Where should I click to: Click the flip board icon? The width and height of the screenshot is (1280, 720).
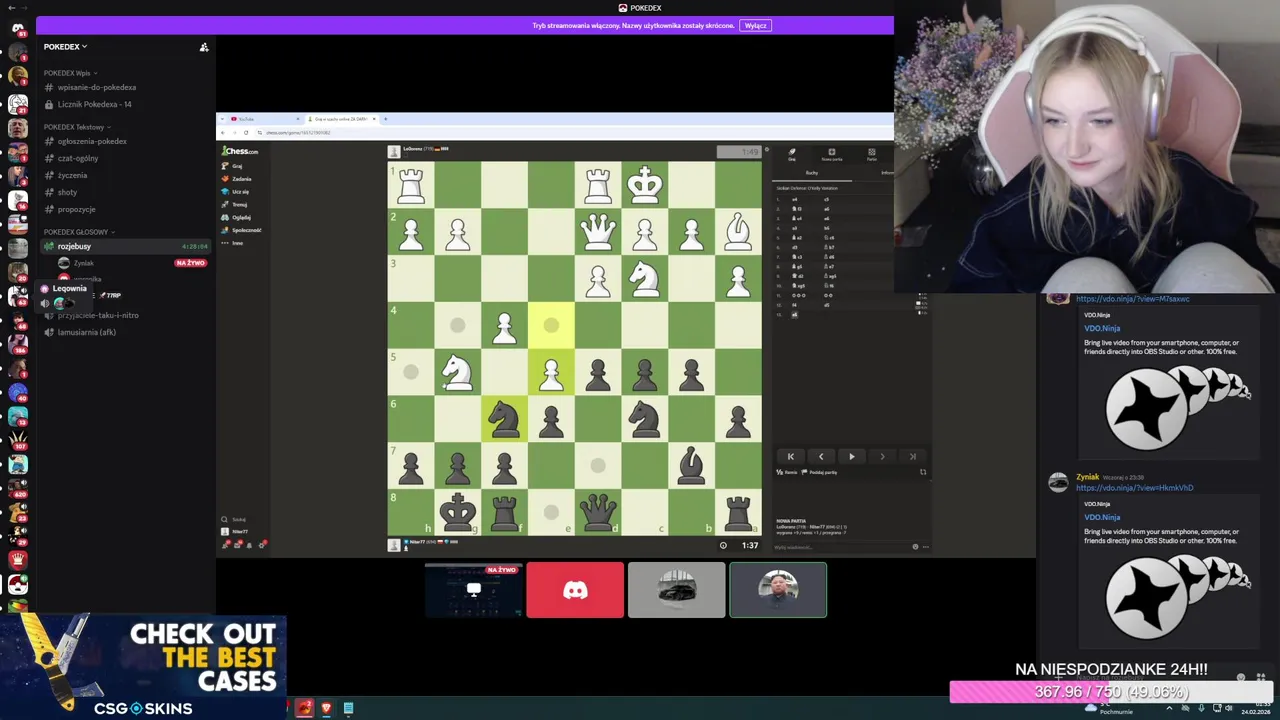923,472
